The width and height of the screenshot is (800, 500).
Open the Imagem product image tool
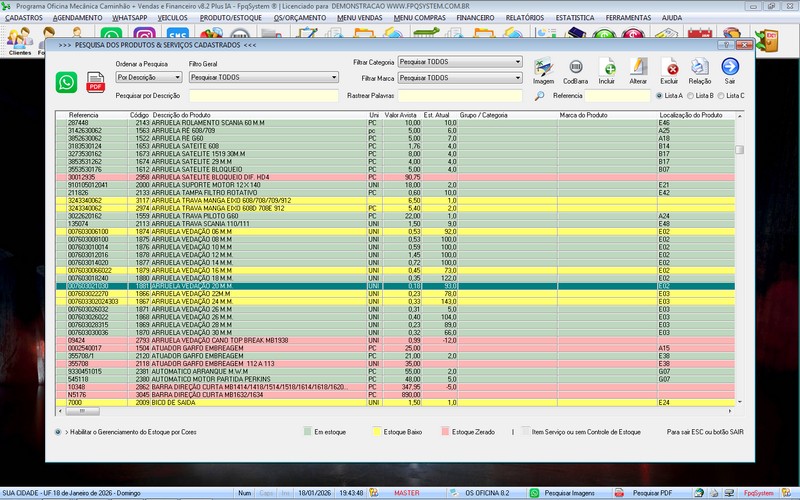click(x=544, y=67)
